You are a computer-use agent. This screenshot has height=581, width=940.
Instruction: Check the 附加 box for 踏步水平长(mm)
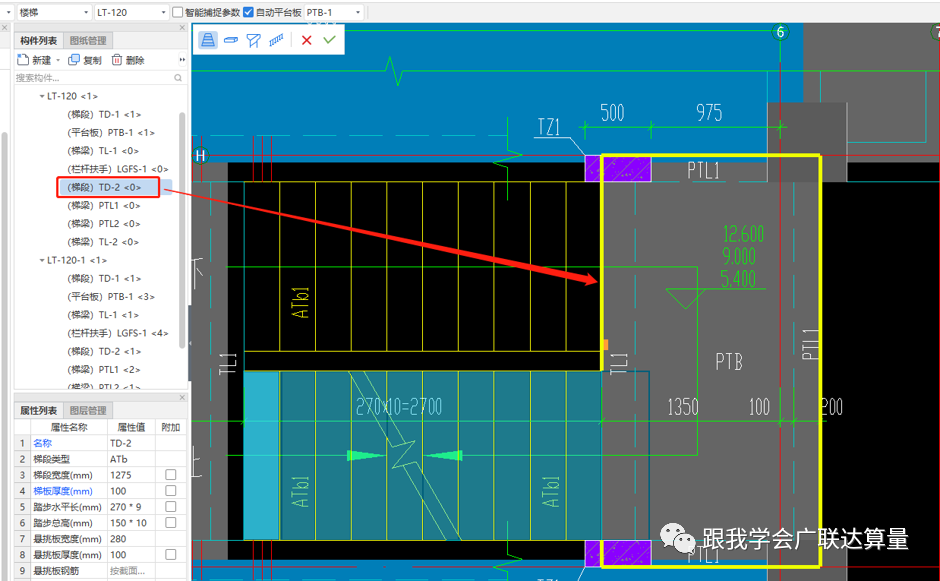click(x=171, y=507)
